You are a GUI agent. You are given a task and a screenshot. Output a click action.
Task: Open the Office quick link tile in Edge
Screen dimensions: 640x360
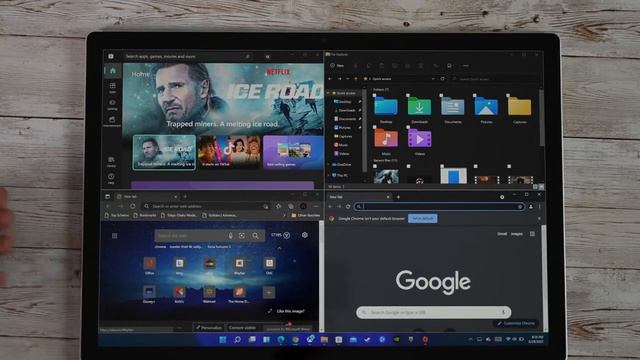[x=149, y=266]
